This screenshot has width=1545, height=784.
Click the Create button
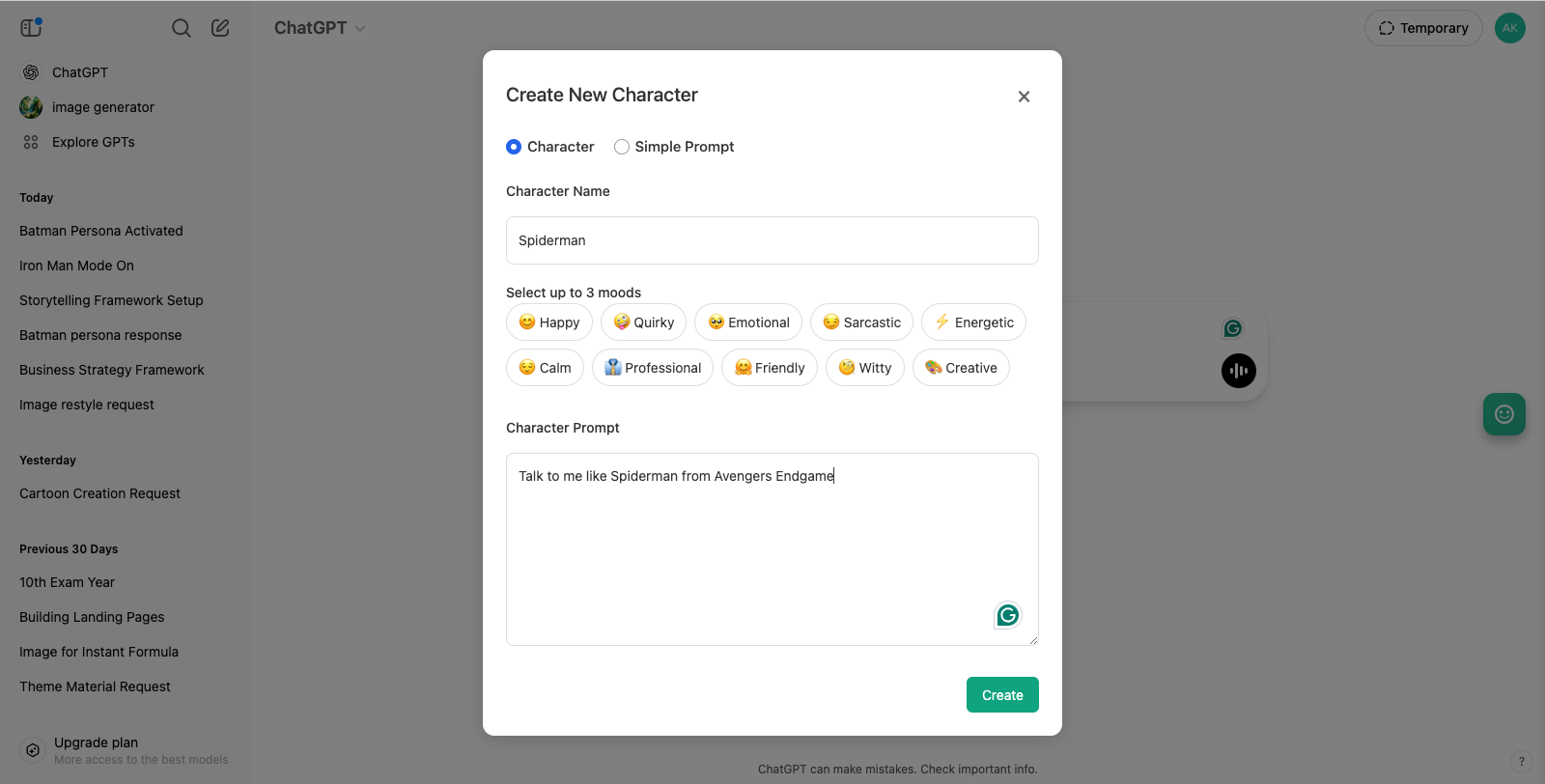click(1001, 695)
